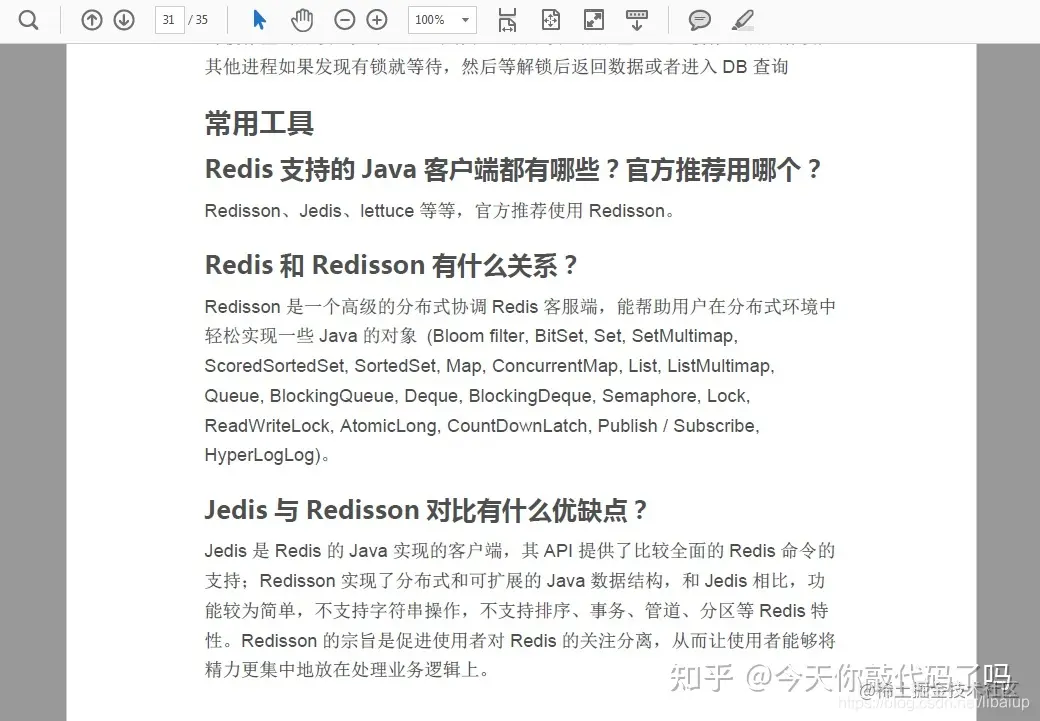Select the highlighter pen tool

coord(743,21)
